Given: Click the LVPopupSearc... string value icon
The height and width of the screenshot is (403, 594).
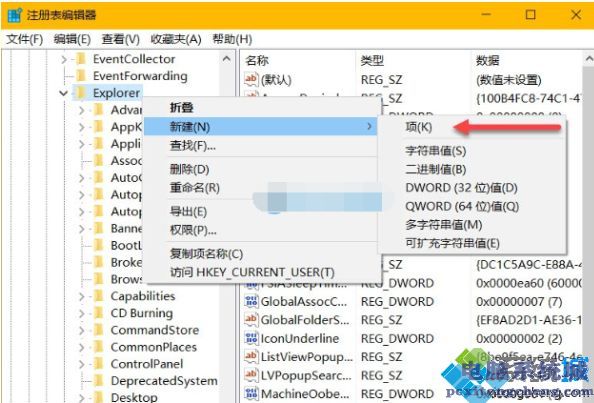Looking at the screenshot, I should pyautogui.click(x=251, y=375).
